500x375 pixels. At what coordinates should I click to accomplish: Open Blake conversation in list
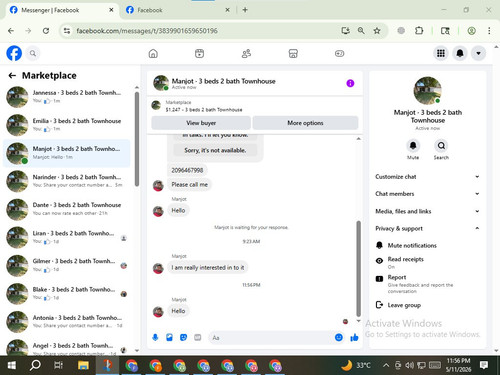pyautogui.click(x=67, y=294)
